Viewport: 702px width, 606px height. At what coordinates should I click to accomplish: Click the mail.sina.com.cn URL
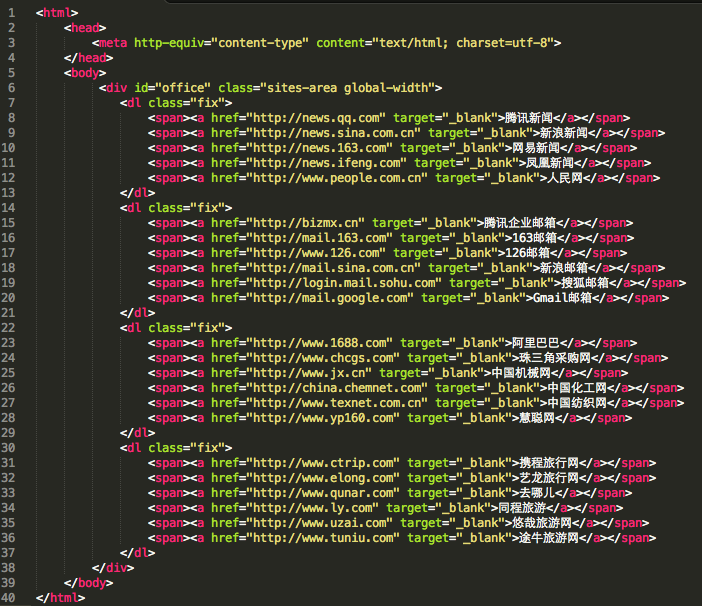point(334,268)
